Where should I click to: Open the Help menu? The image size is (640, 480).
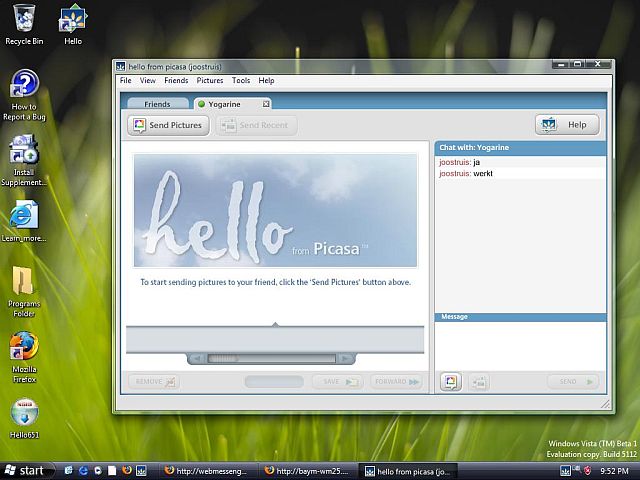tap(266, 80)
